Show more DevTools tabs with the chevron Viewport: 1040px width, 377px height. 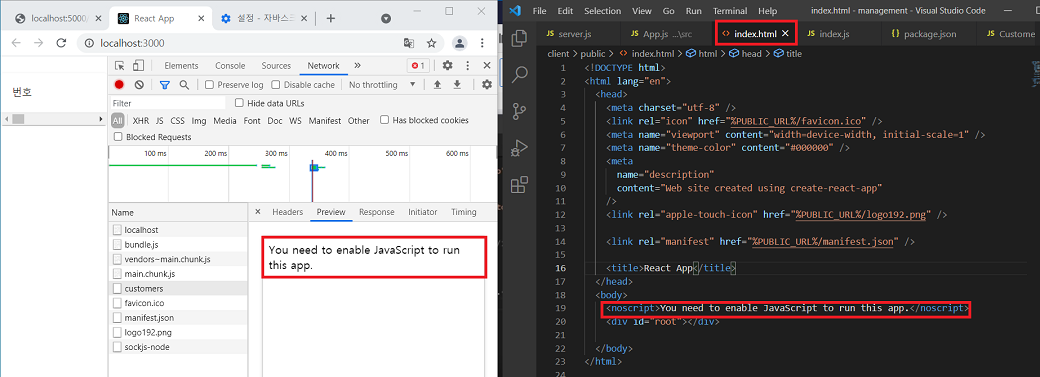(x=358, y=66)
